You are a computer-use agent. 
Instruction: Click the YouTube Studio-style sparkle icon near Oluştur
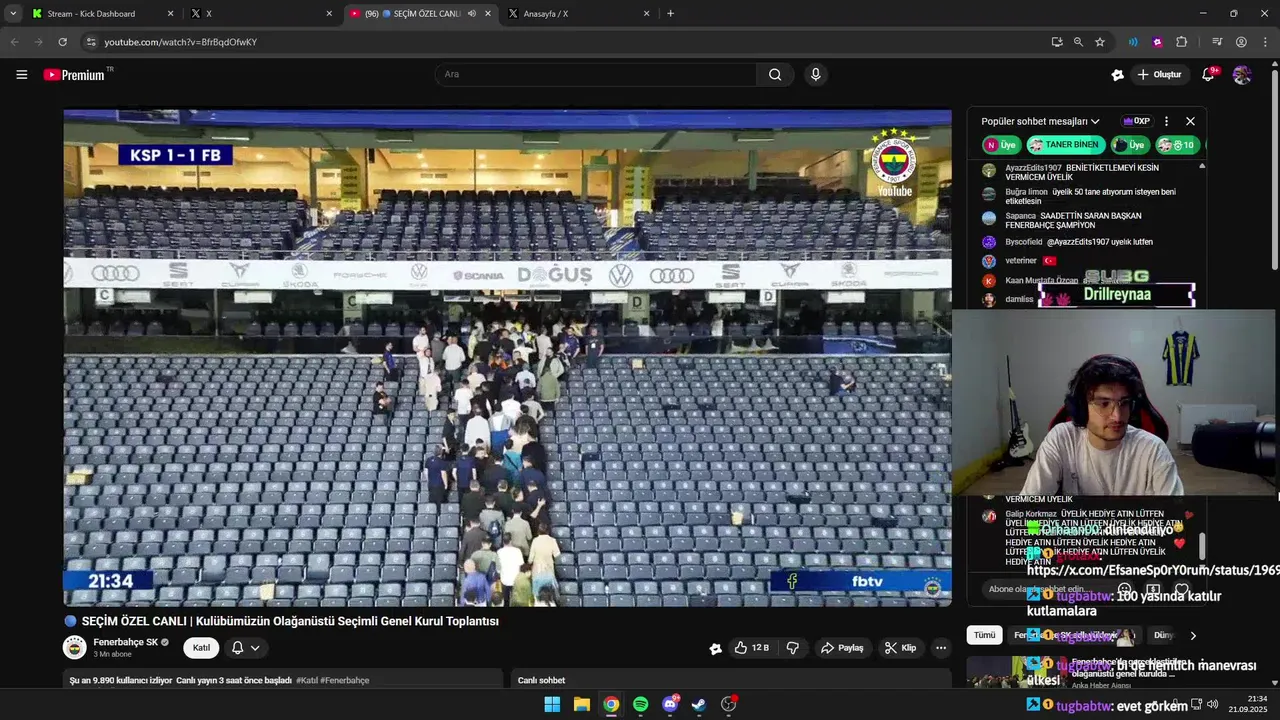click(1118, 74)
